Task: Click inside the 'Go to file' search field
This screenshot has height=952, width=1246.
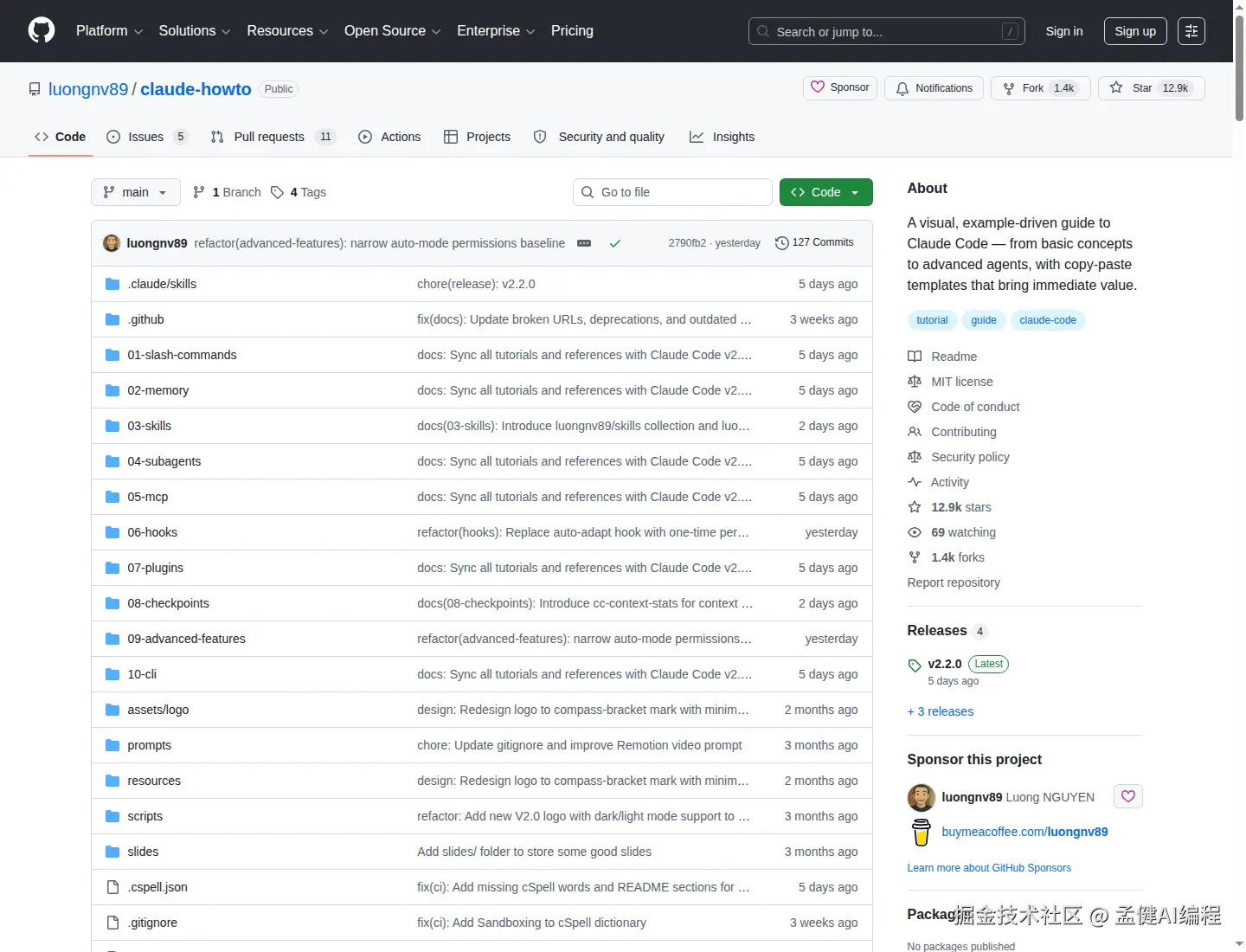Action: tap(672, 192)
